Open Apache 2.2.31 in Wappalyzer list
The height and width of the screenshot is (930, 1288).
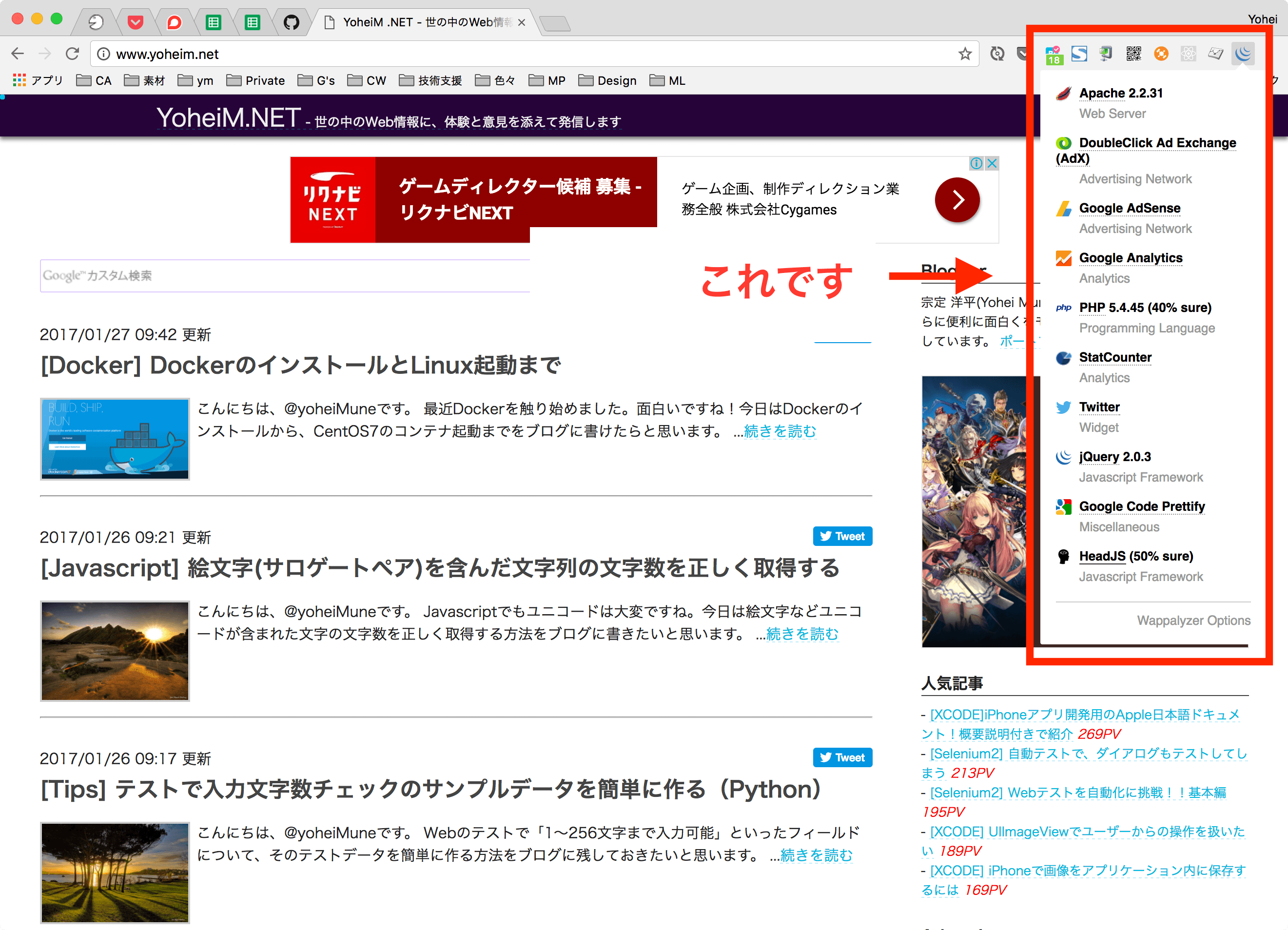point(1120,93)
